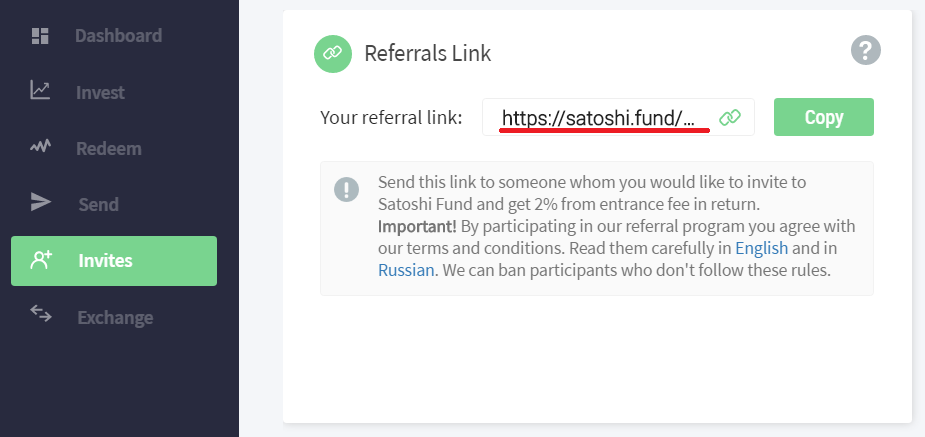Open help via the question mark icon
Screen dimensions: 925x437
865,50
